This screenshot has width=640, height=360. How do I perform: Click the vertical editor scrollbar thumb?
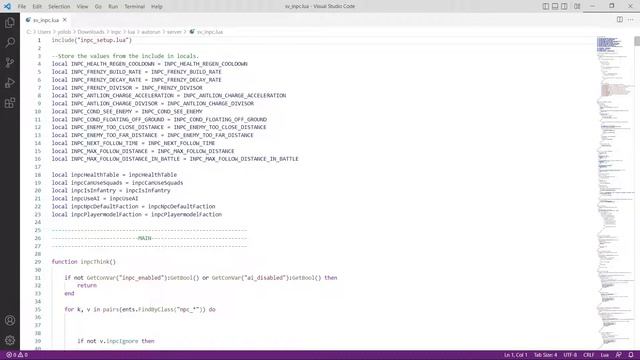pyautogui.click(x=637, y=41)
